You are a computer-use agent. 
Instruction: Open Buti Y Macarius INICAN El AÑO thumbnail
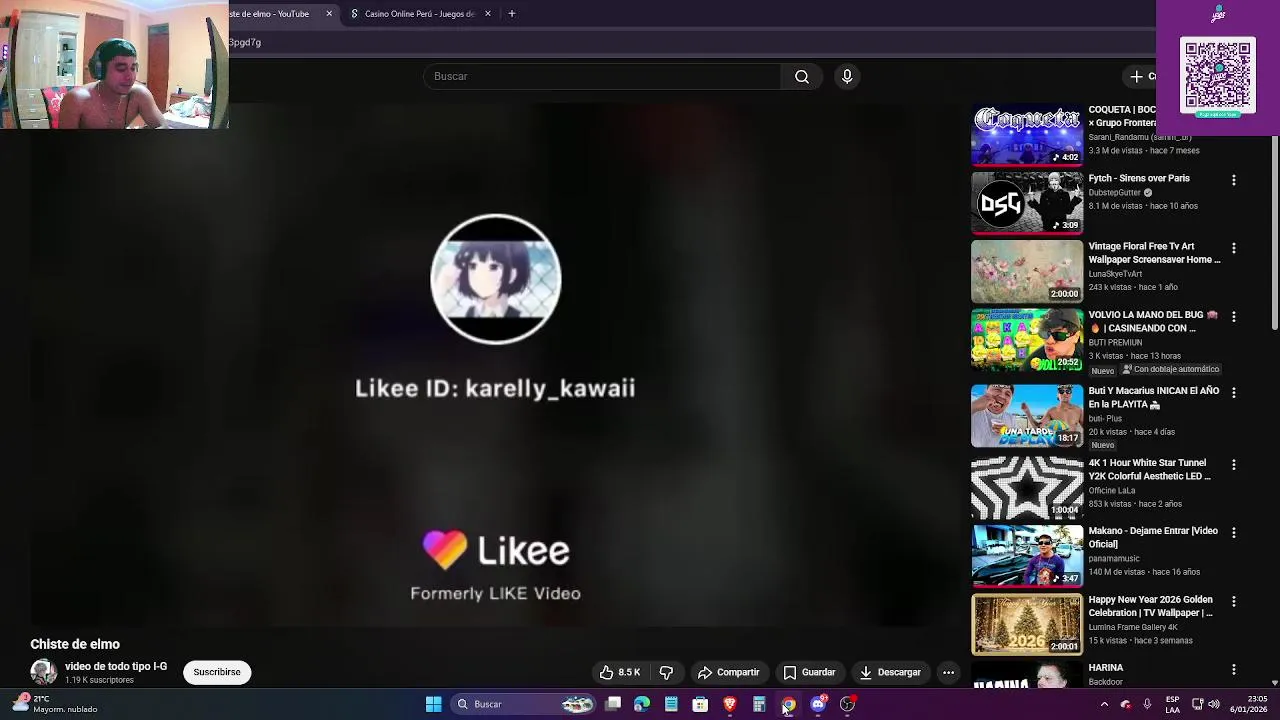coord(1027,416)
